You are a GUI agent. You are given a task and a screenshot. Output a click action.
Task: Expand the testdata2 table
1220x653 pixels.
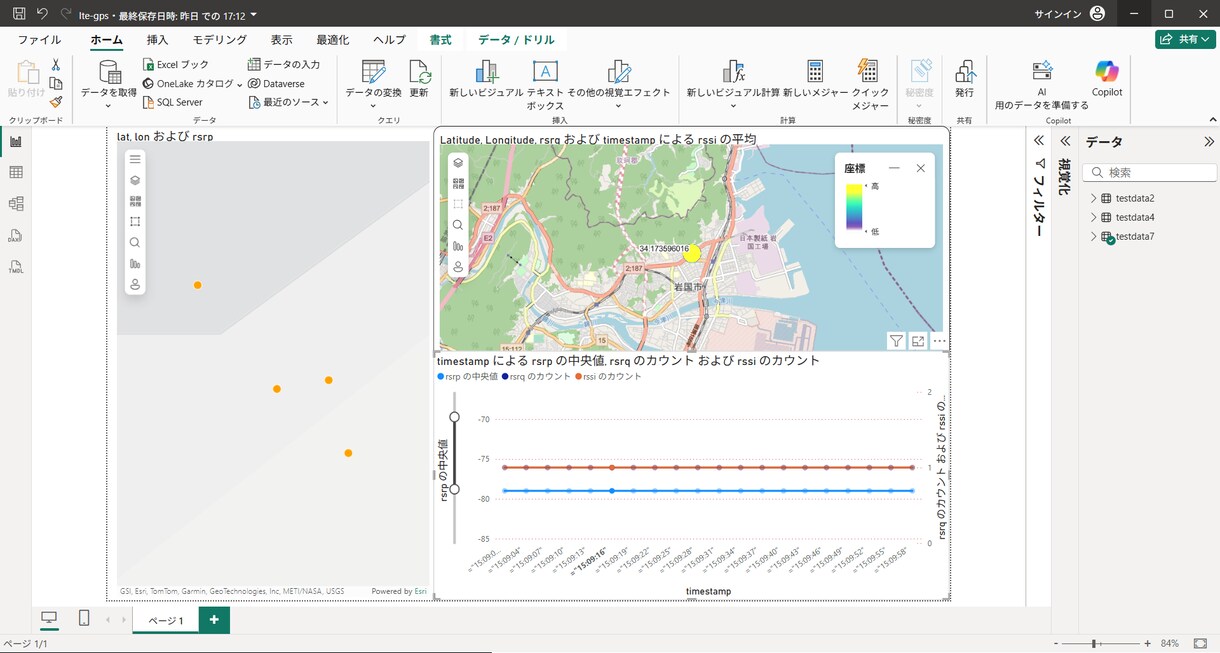tap(1094, 198)
